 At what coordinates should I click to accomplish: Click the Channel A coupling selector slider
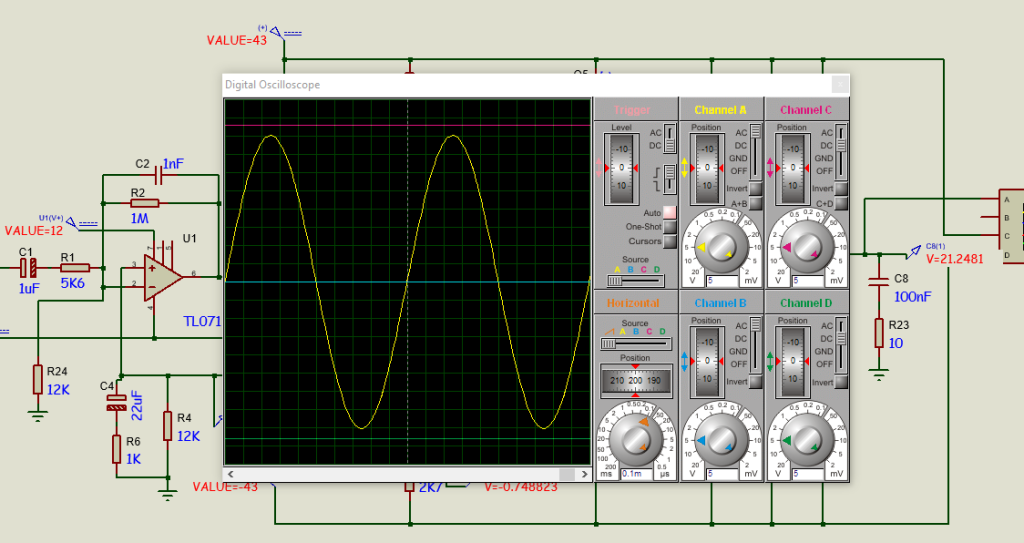point(756,150)
